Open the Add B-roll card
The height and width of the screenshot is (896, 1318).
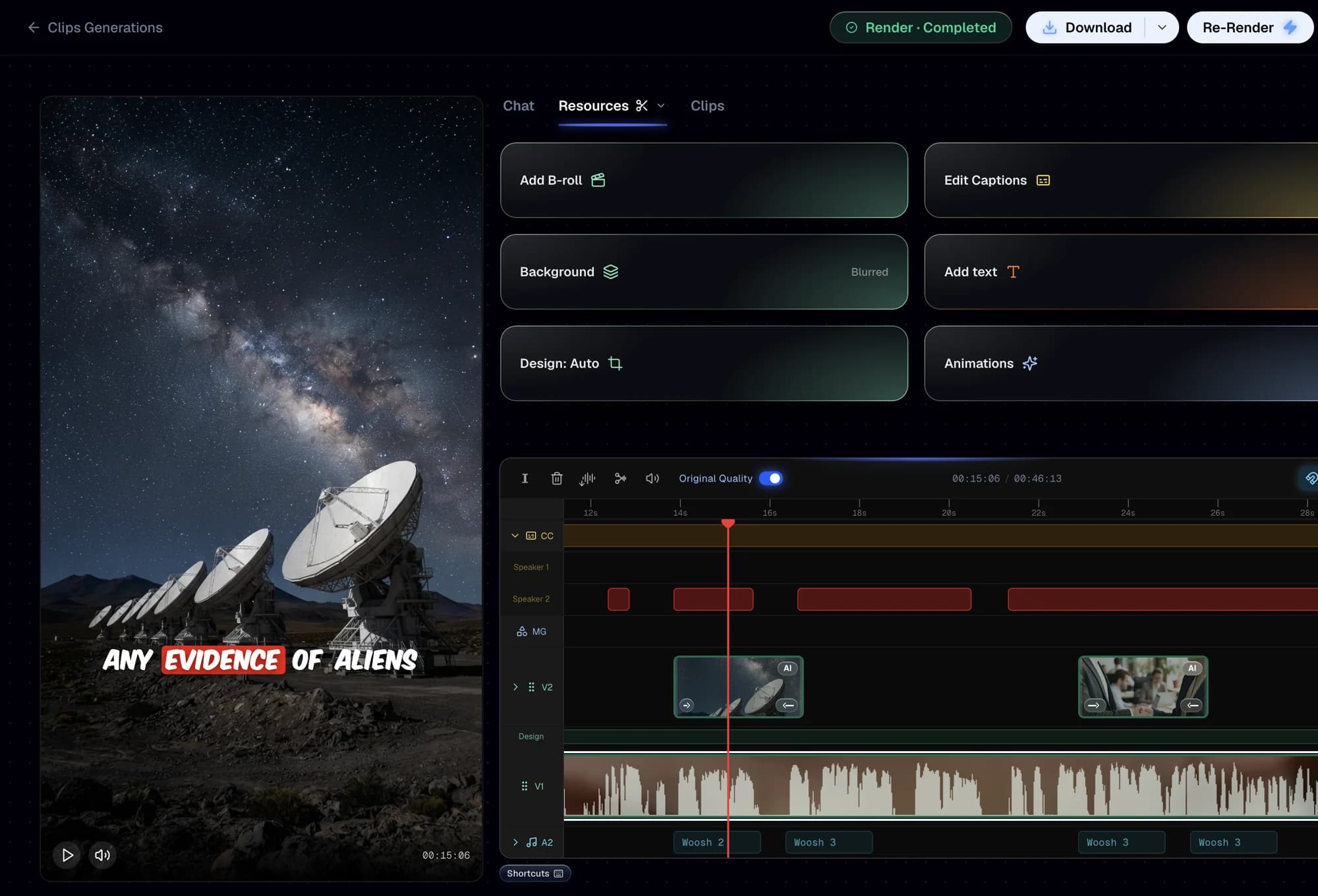click(704, 181)
